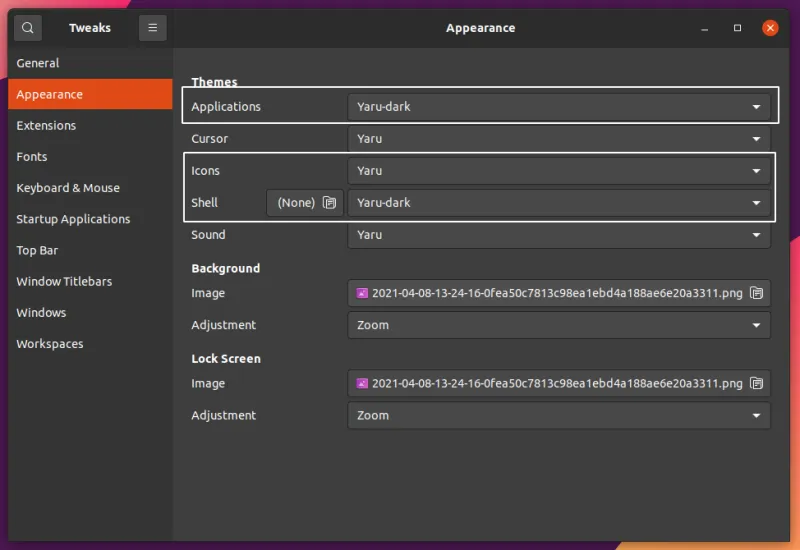The height and width of the screenshot is (550, 800).
Task: Click the Lock Screen image file browse icon
Action: click(757, 383)
